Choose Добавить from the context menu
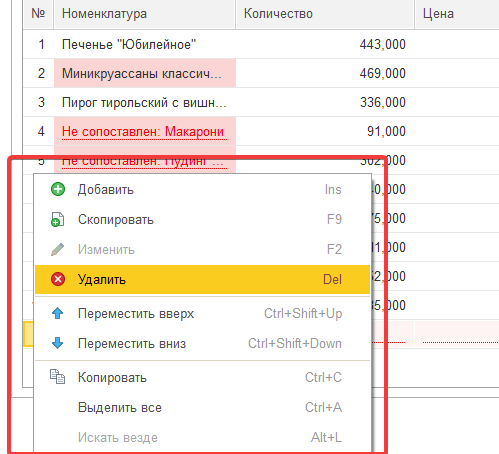Screen dimensions: 499x454 pos(202,189)
